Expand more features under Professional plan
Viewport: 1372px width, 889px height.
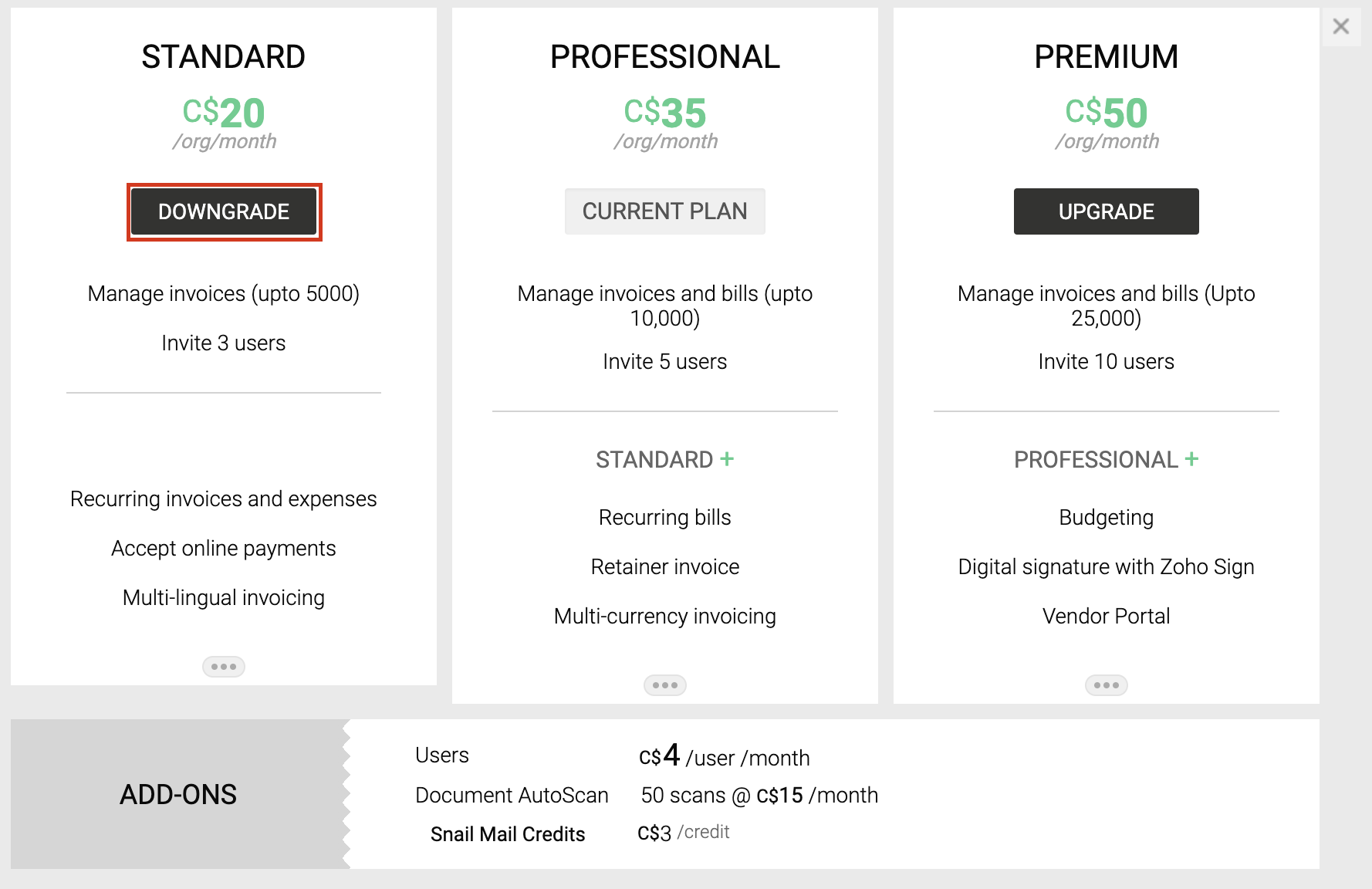coord(664,685)
